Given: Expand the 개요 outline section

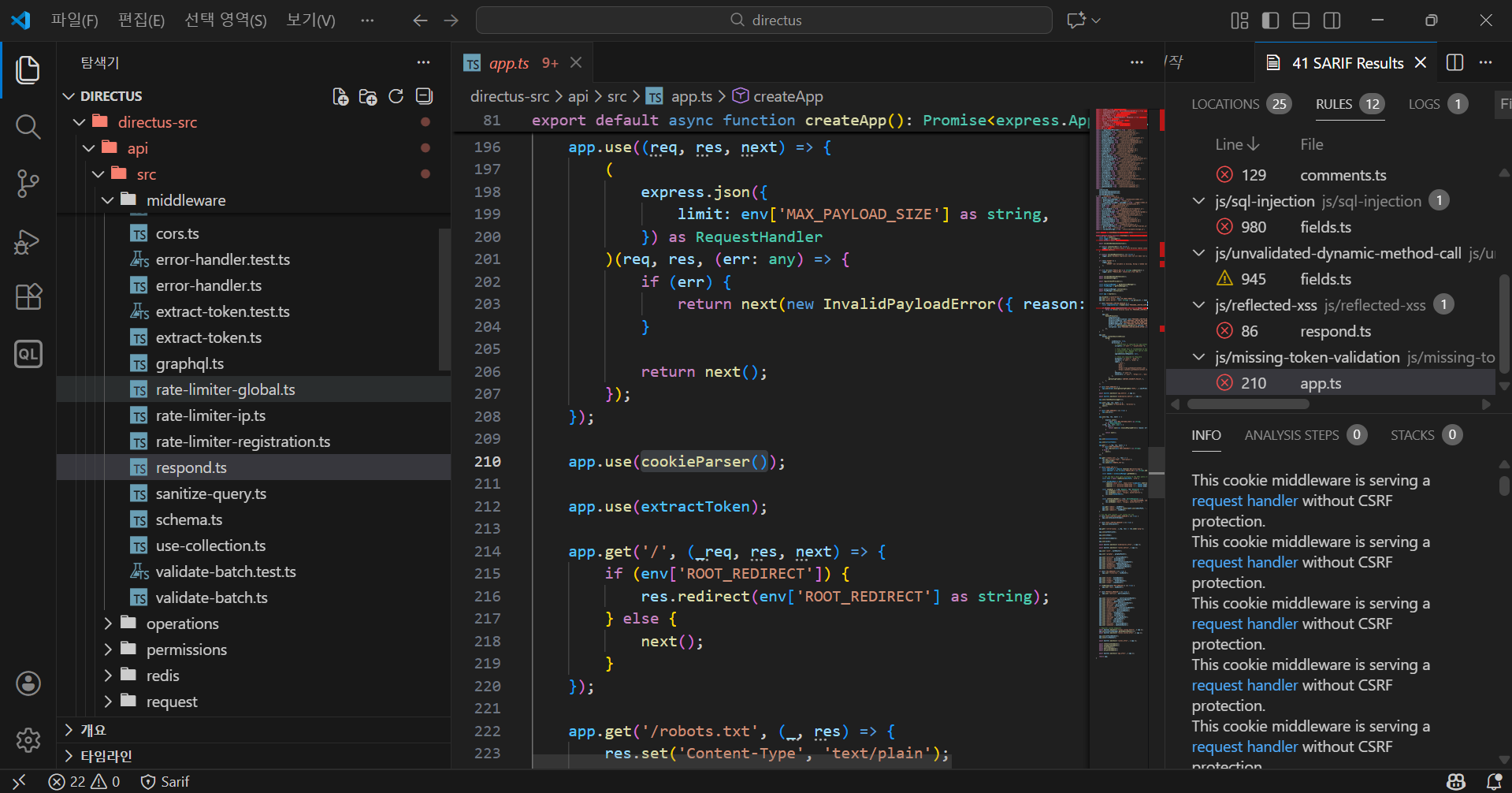Looking at the screenshot, I should [x=69, y=730].
